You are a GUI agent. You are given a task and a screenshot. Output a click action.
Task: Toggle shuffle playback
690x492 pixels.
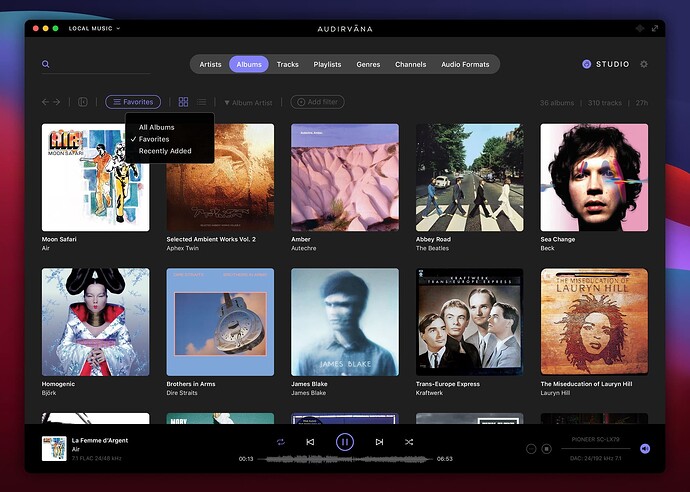[x=409, y=442]
